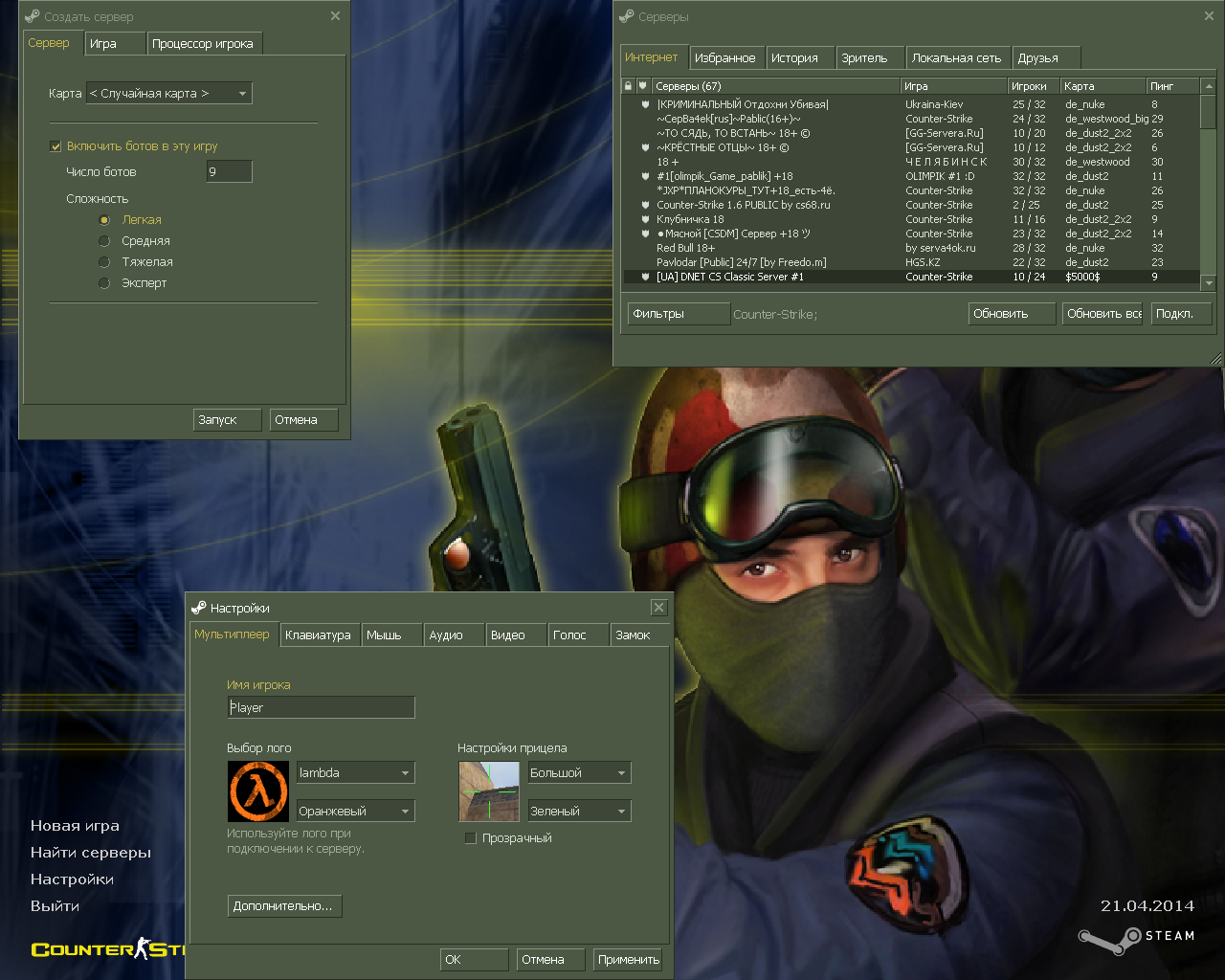This screenshot has width=1225, height=980.
Task: Click the Обновить все button
Action: (1102, 314)
